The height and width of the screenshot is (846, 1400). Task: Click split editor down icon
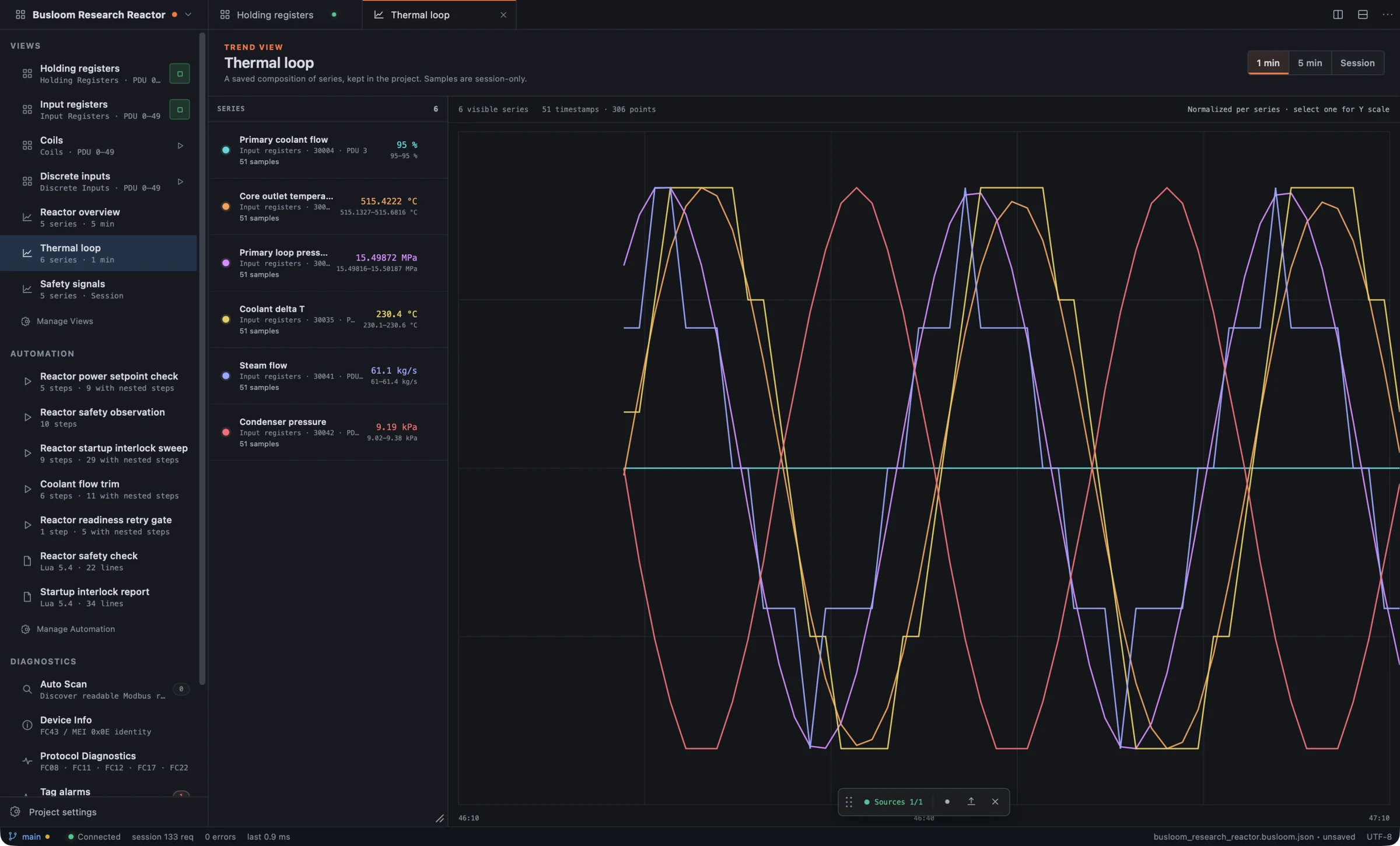click(x=1363, y=15)
